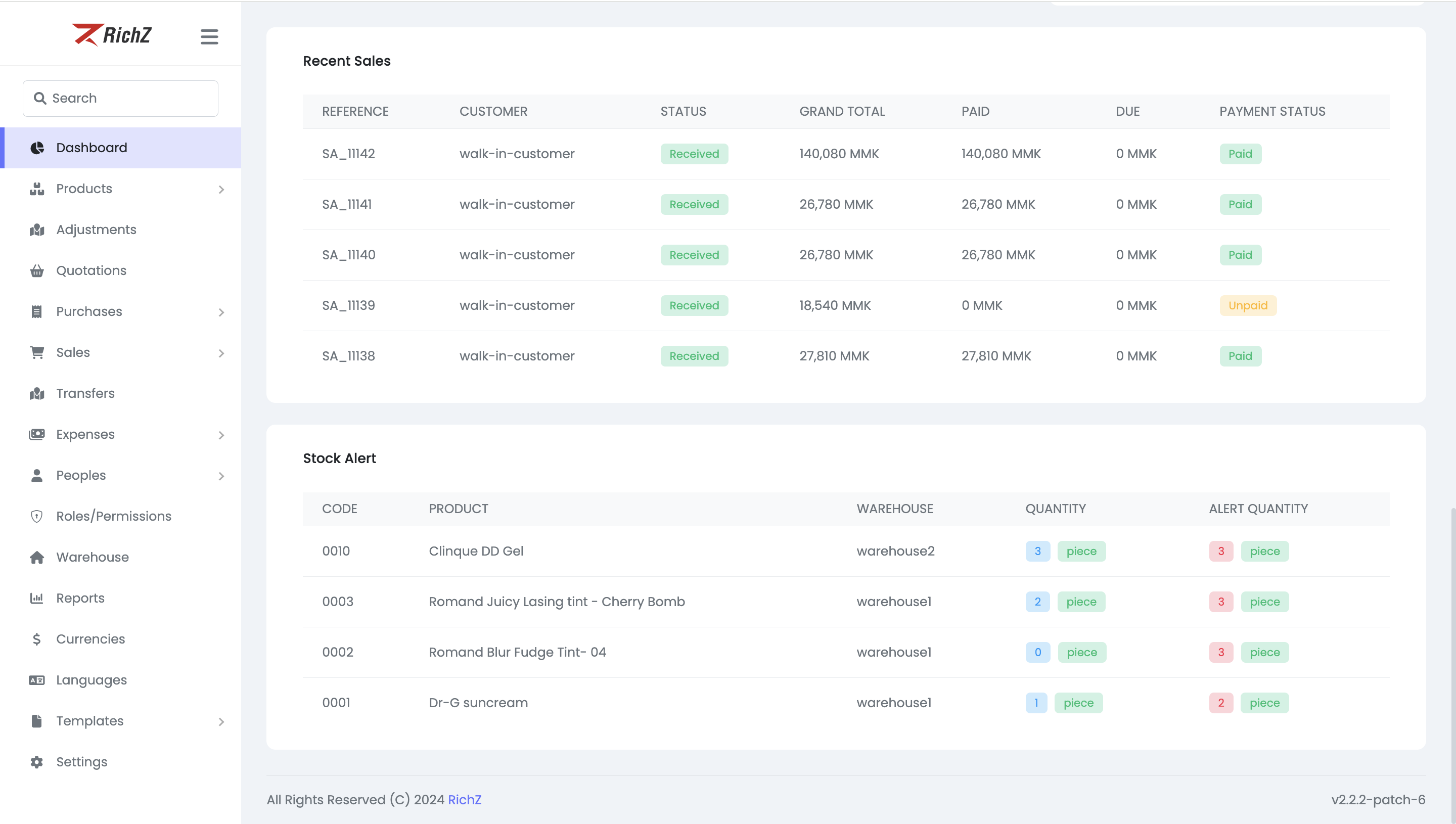Image resolution: width=1456 pixels, height=824 pixels.
Task: Click the 18,540 MMK grand total
Action: [x=835, y=306]
